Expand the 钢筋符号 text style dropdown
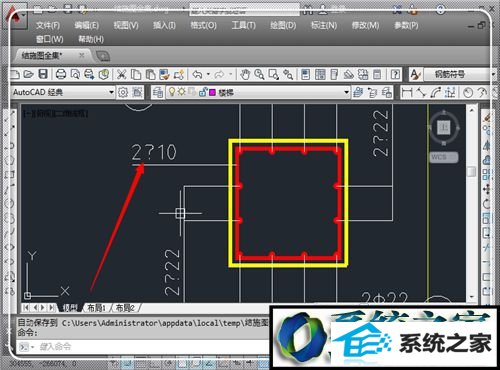Image resolution: width=500 pixels, height=370 pixels. point(493,74)
